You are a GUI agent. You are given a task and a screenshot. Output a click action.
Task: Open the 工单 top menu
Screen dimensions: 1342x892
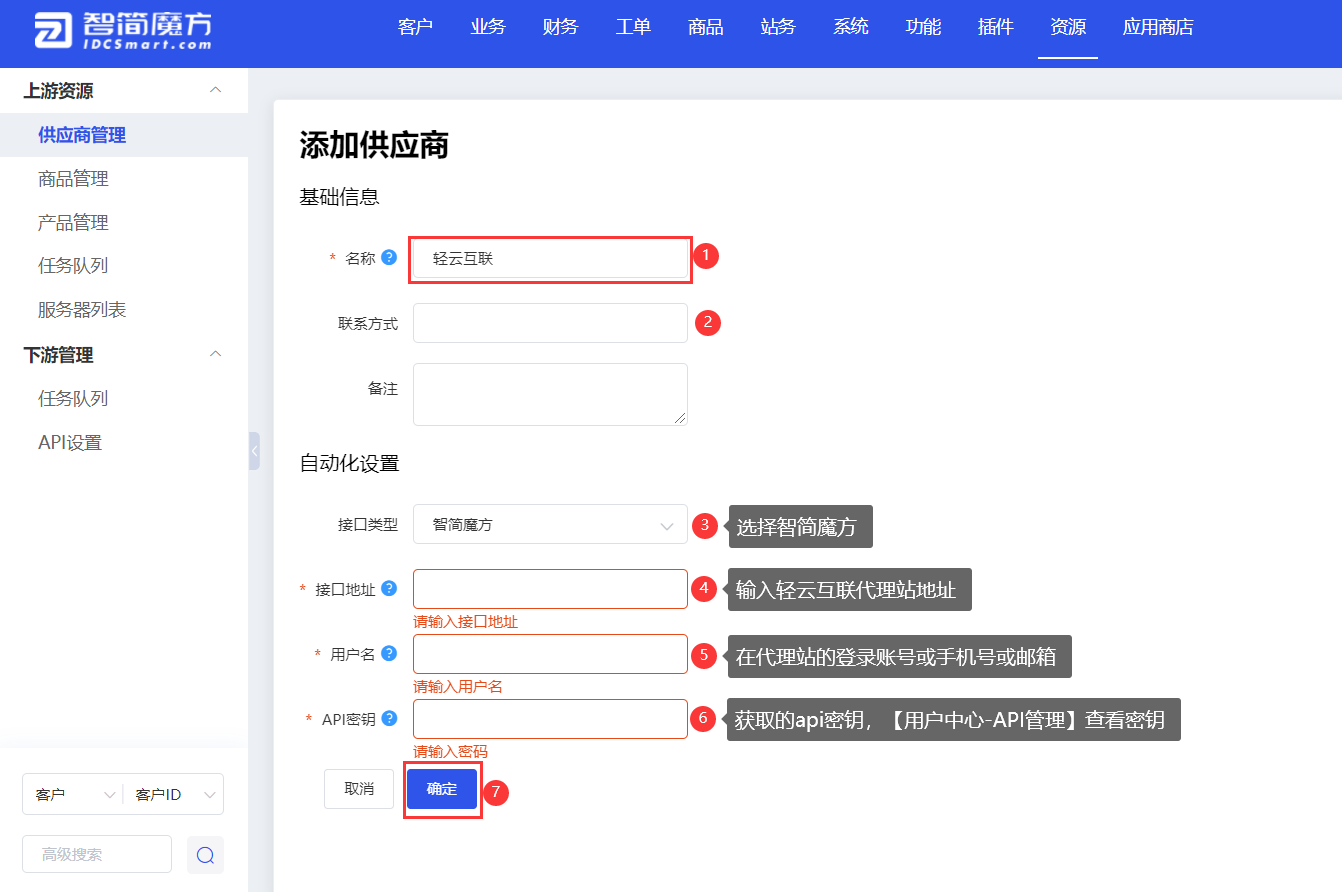[633, 27]
